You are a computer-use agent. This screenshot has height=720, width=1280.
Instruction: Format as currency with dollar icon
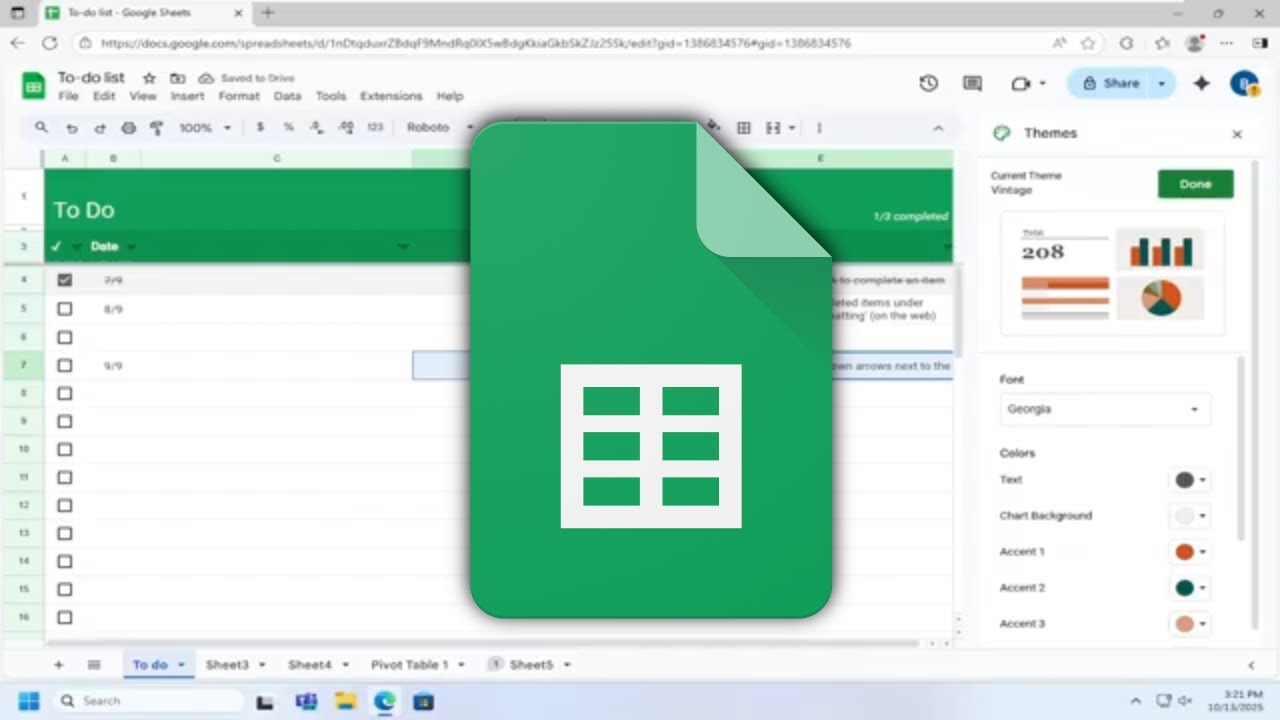point(260,127)
